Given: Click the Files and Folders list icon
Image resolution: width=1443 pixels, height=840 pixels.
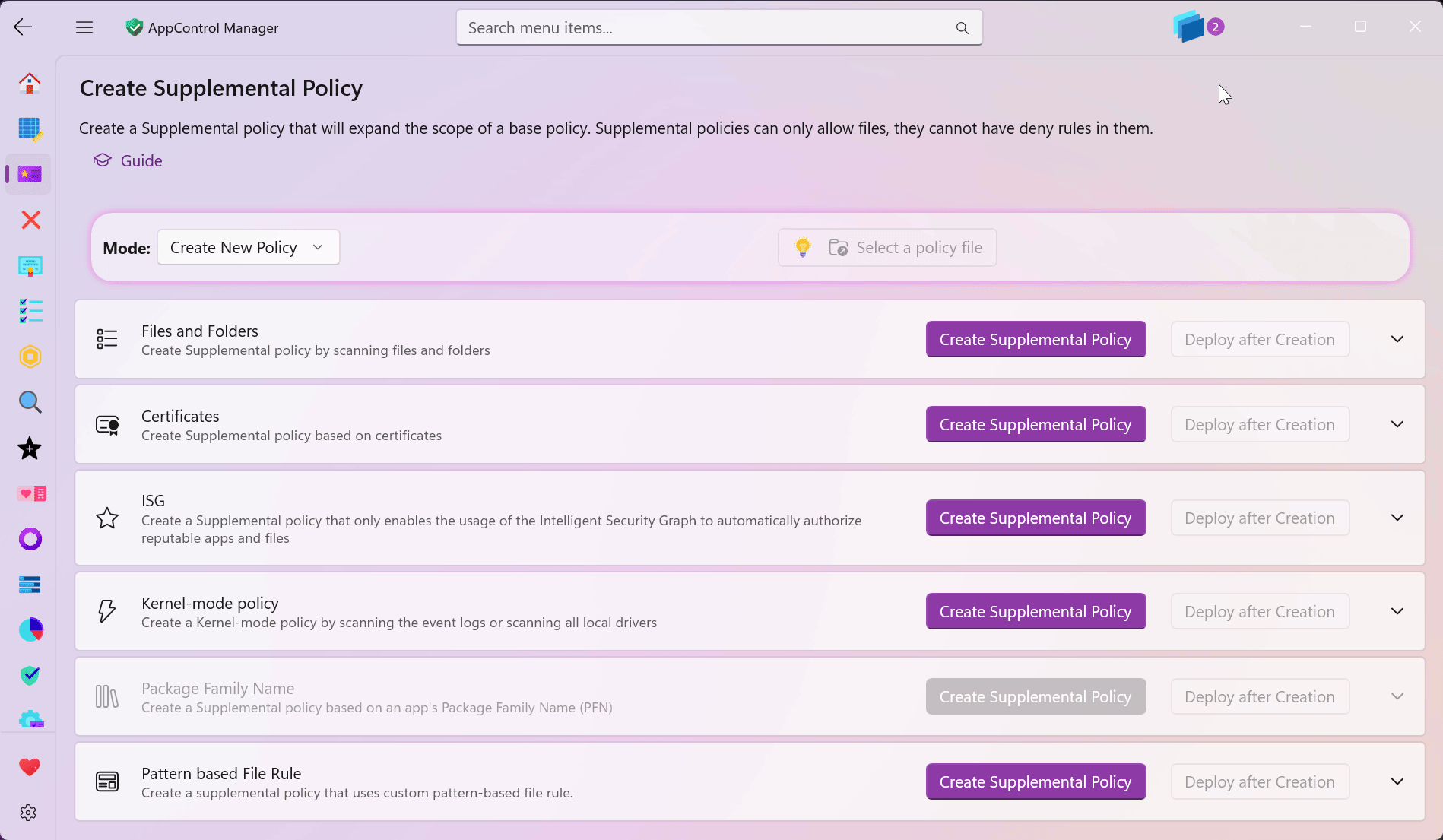Looking at the screenshot, I should point(107,339).
